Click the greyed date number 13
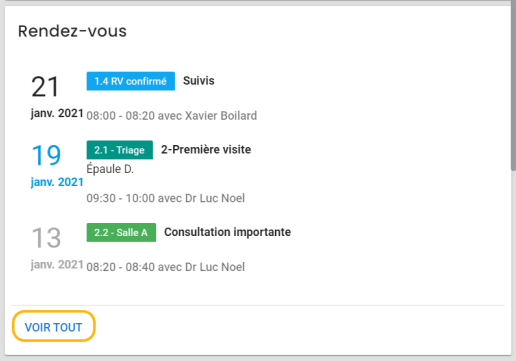 [x=46, y=238]
